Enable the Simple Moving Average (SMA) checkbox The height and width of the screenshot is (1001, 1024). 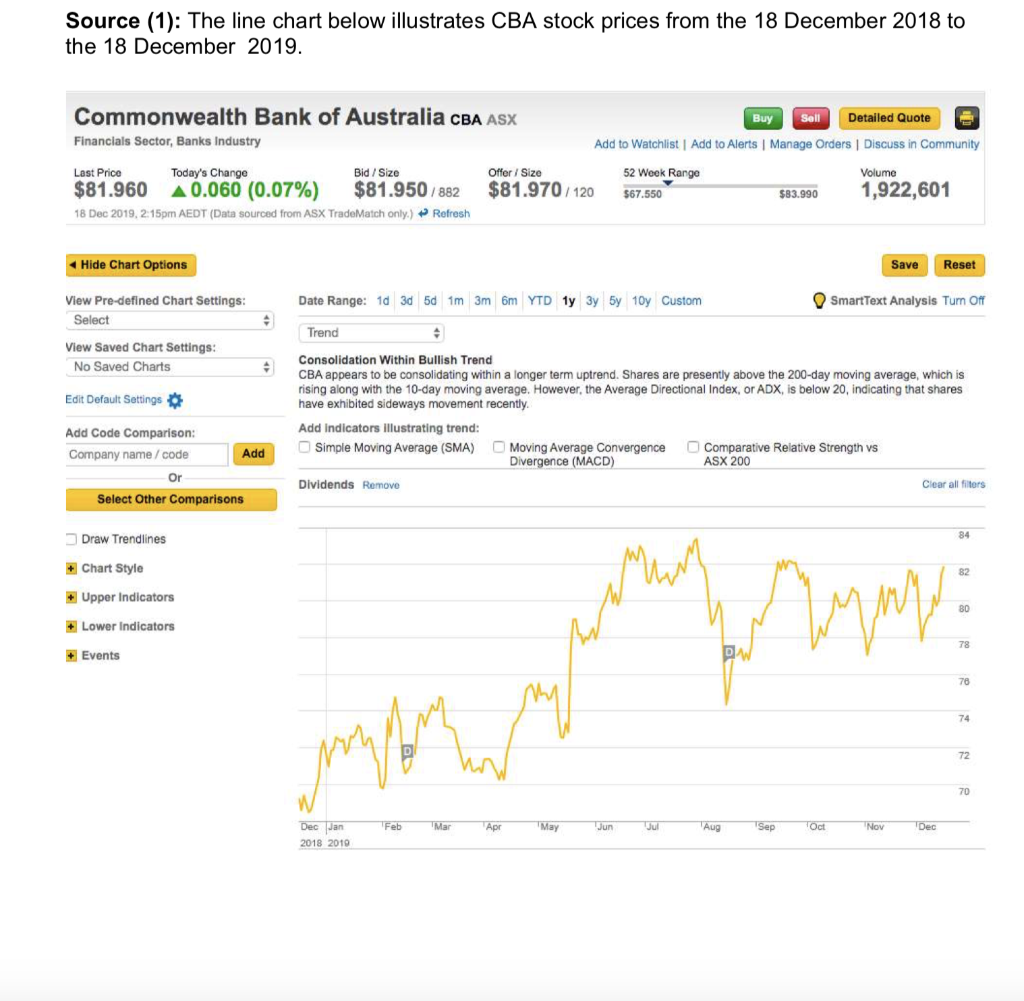click(x=305, y=447)
